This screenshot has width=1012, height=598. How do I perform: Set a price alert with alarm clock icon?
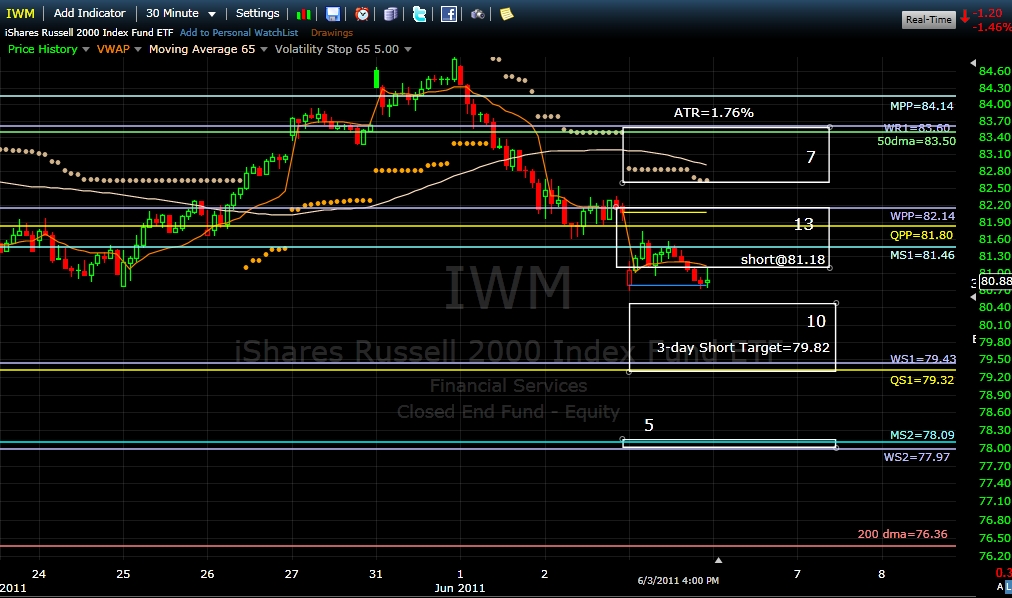(x=362, y=14)
